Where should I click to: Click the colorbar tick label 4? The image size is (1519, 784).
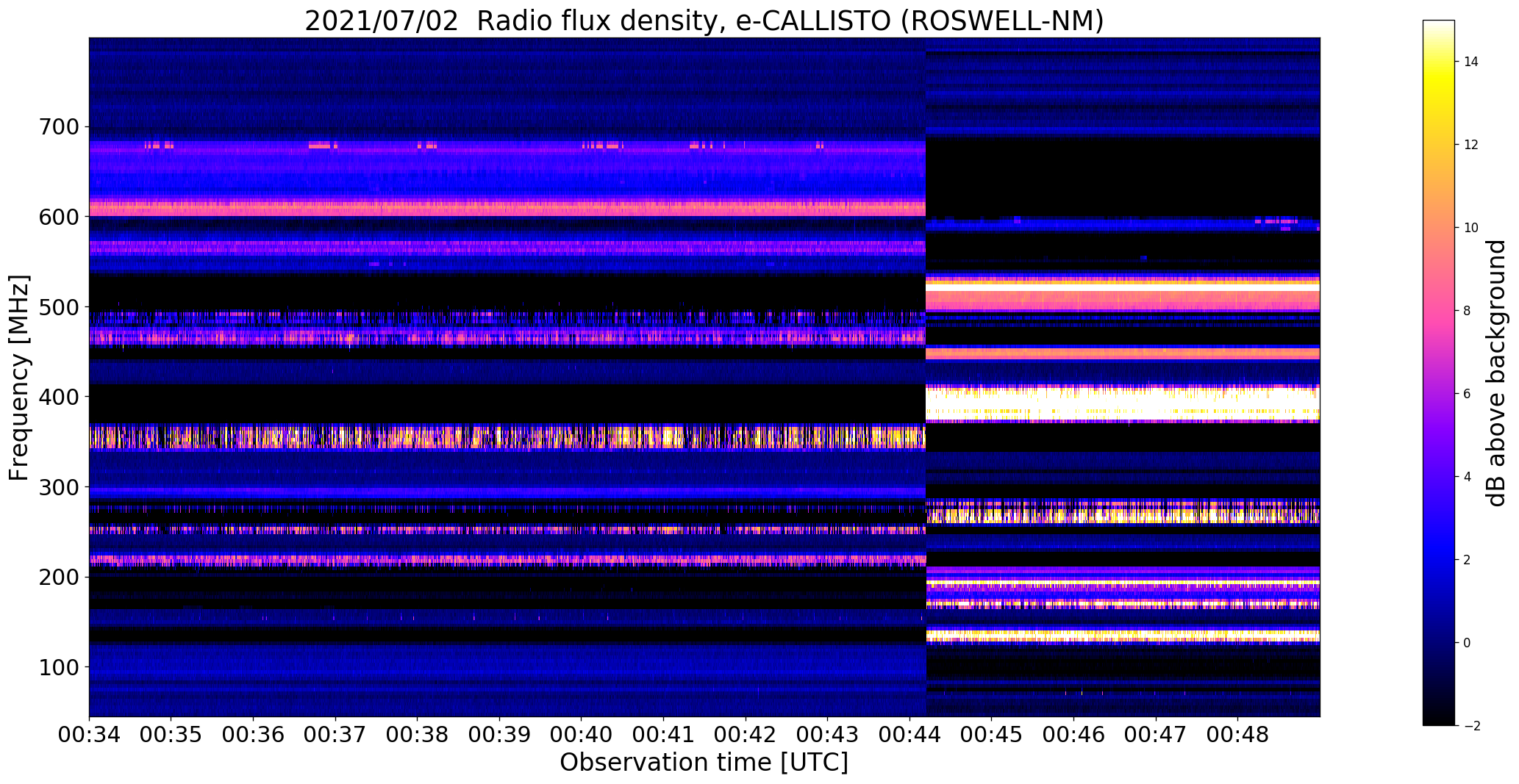coord(1468,477)
